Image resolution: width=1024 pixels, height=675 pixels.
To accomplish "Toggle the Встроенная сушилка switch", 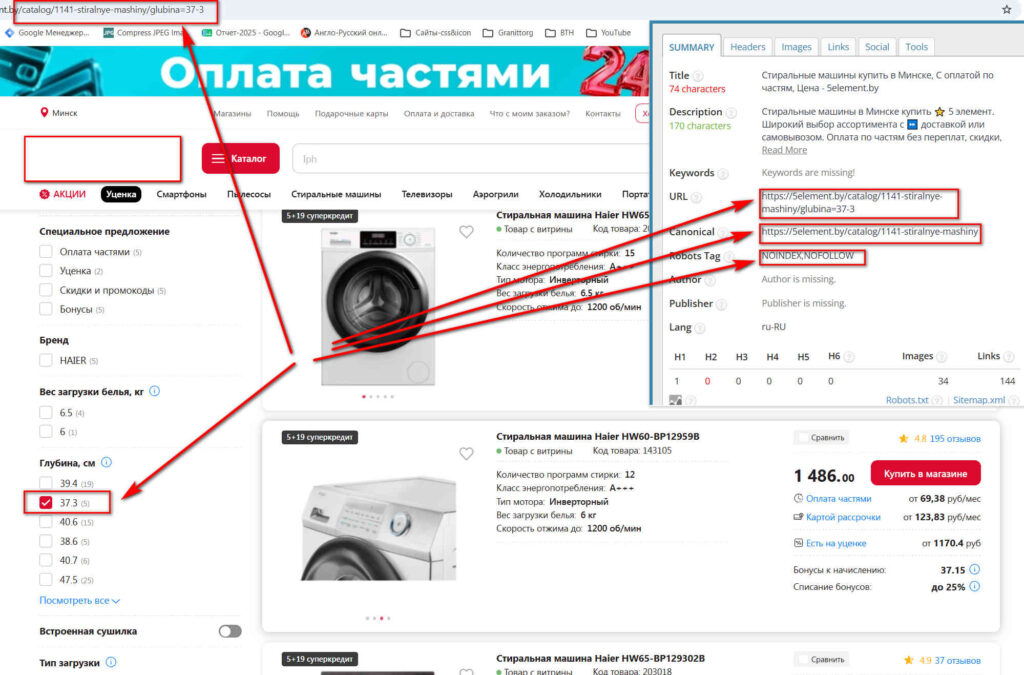I will pos(230,631).
